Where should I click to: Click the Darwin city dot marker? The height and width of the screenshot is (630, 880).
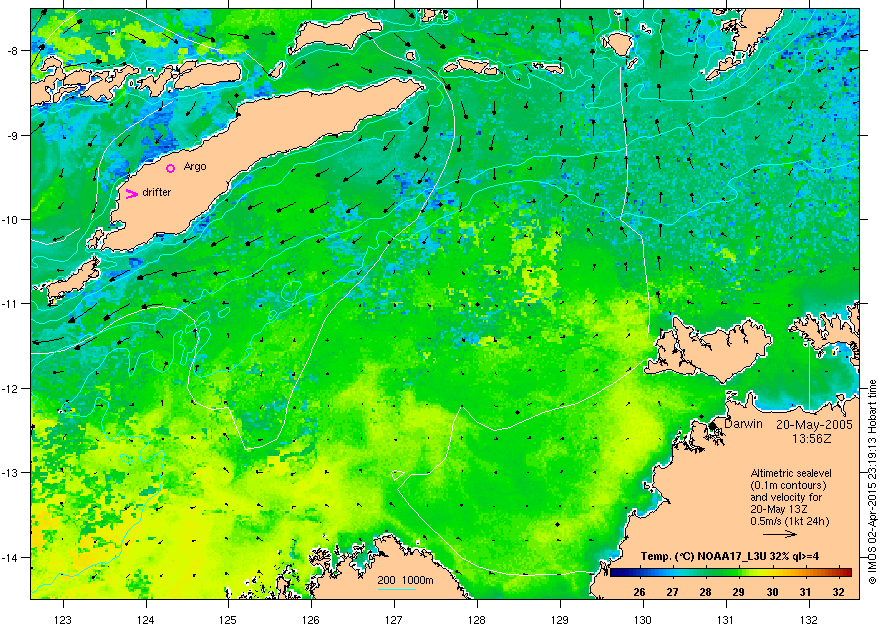coord(712,426)
